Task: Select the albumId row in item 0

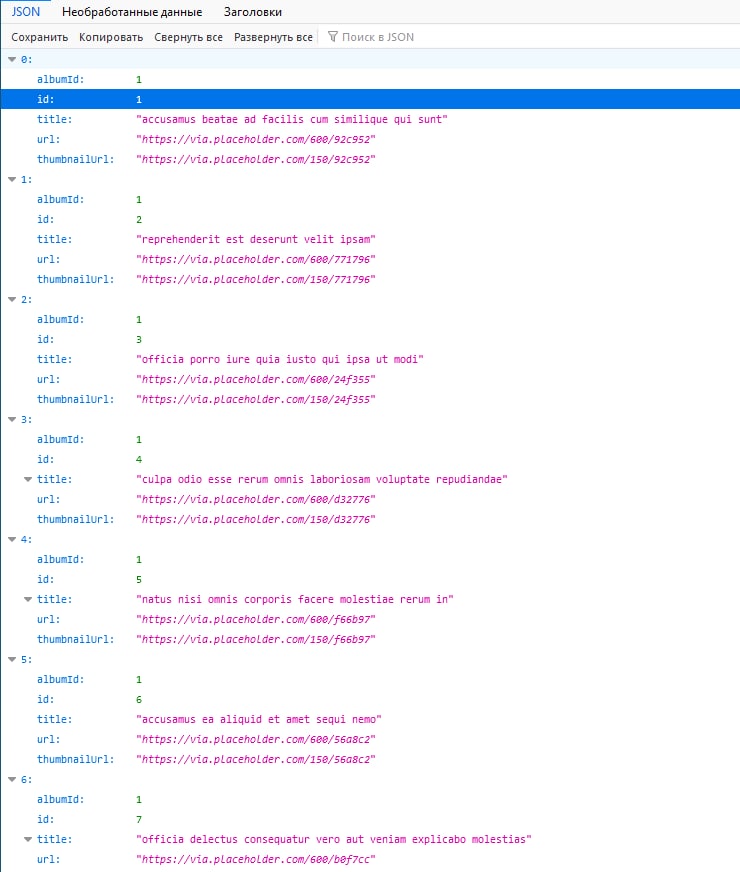Action: click(370, 80)
